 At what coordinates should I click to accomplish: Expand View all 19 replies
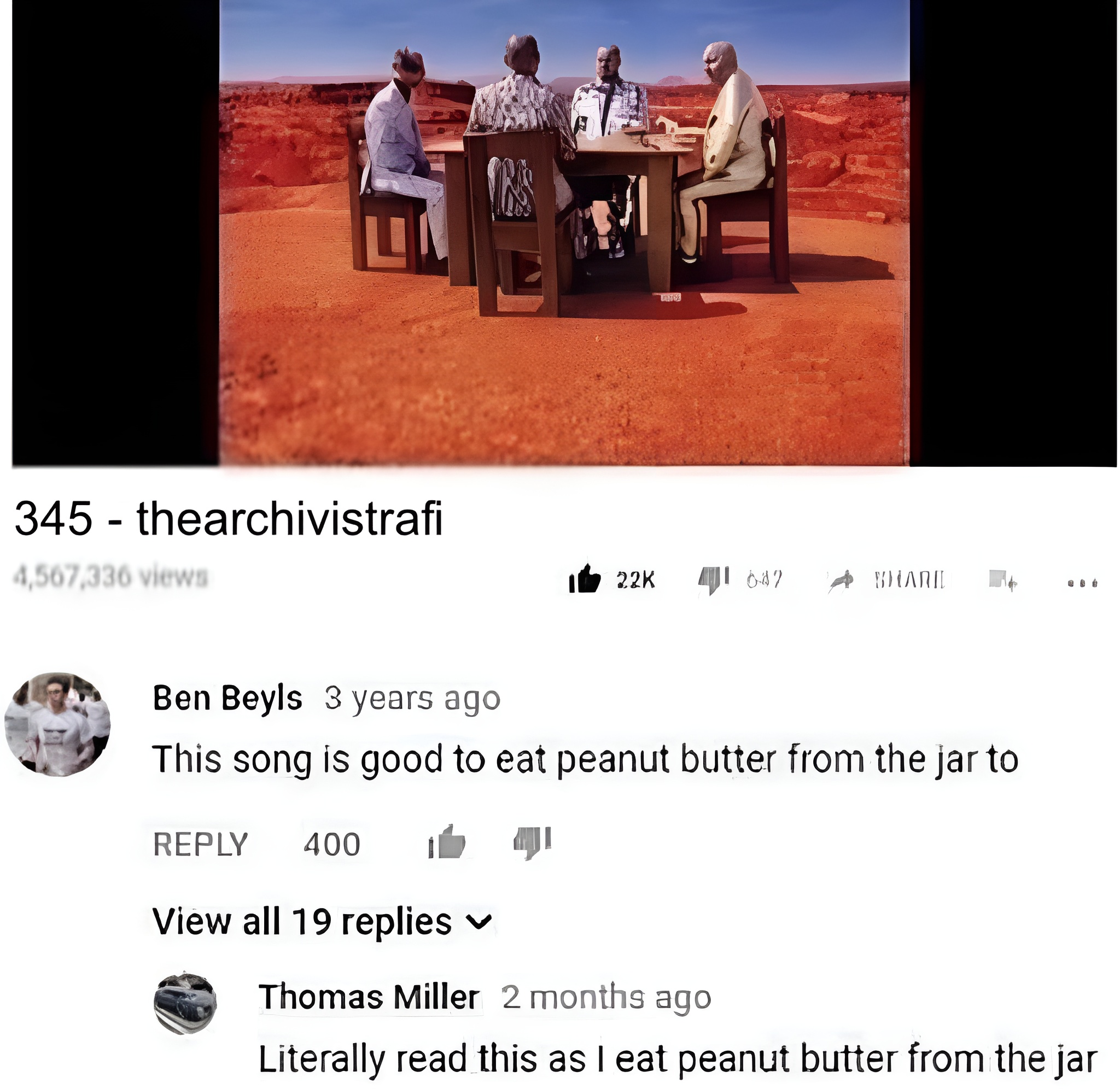323,923
